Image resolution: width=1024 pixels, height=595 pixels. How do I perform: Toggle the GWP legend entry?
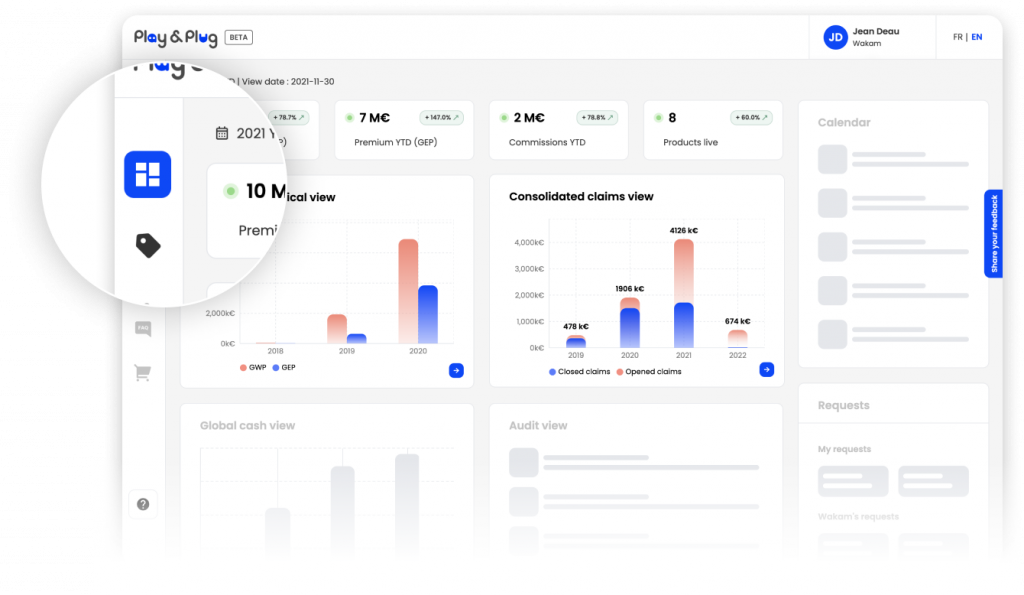[x=253, y=368]
